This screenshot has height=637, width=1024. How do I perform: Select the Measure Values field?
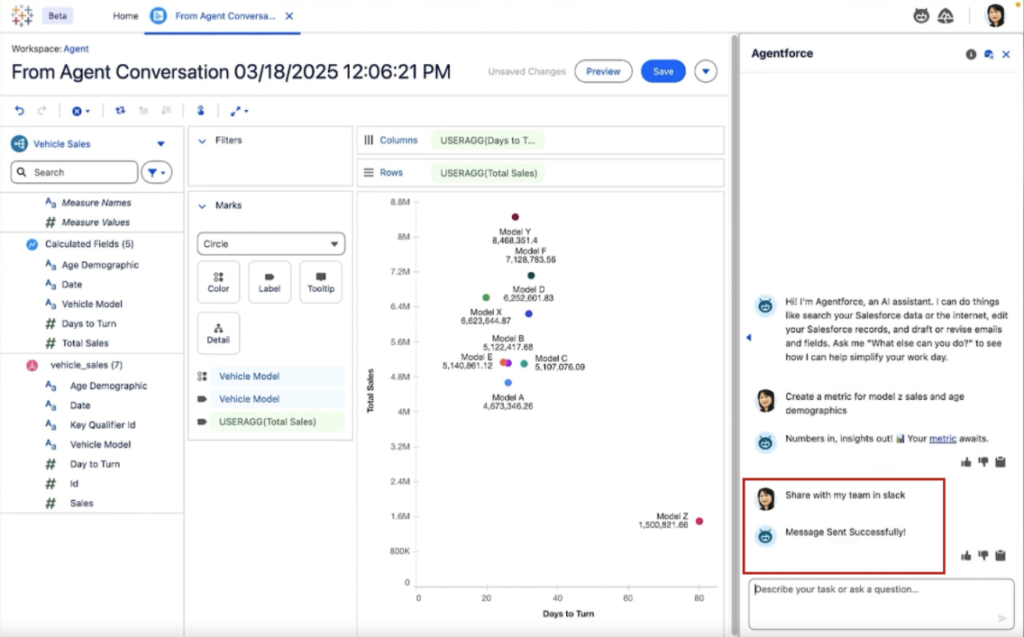pos(95,222)
